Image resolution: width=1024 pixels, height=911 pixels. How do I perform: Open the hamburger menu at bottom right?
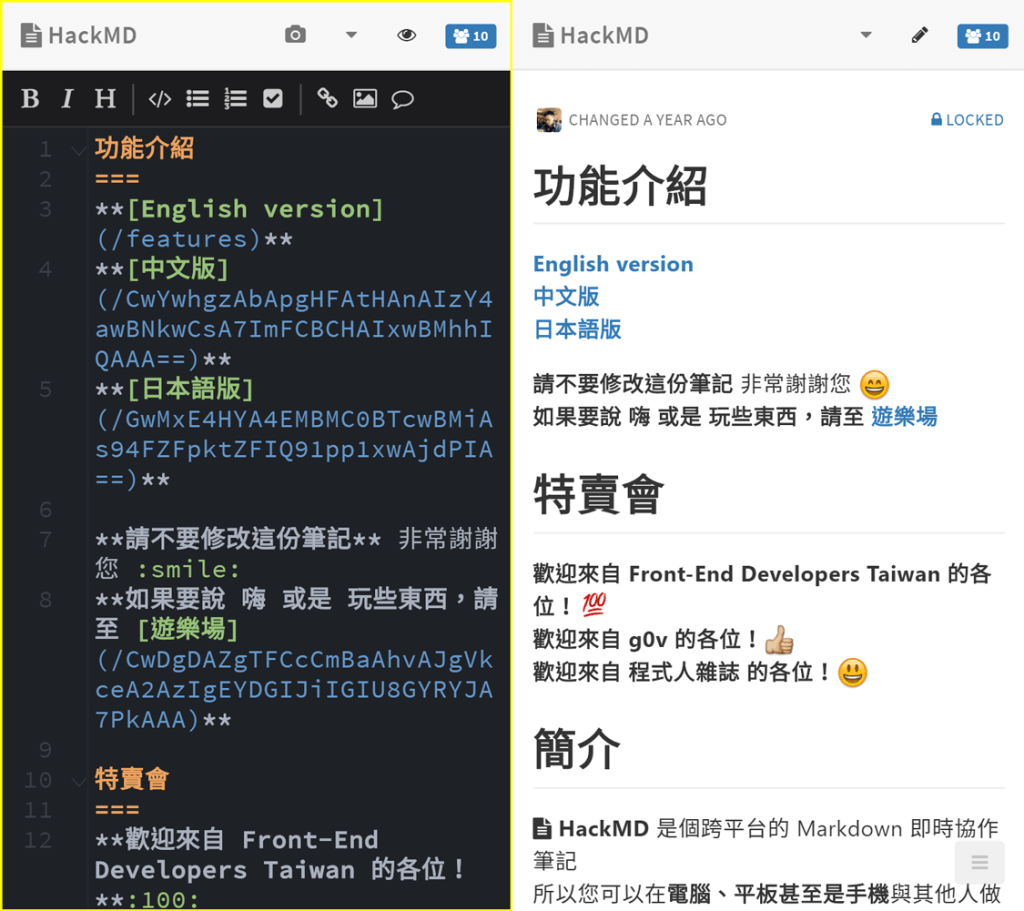coord(979,861)
